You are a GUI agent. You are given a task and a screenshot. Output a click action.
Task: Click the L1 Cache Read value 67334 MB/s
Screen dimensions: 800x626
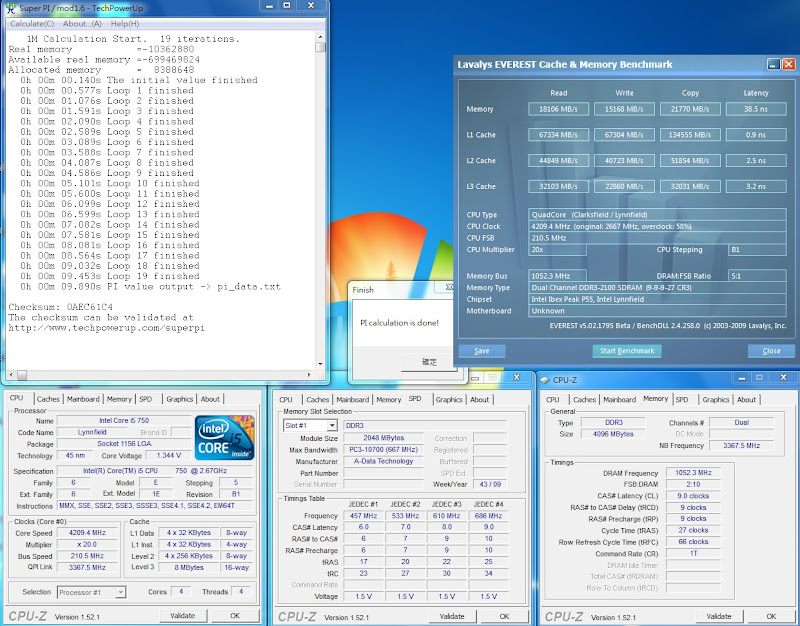click(x=558, y=135)
